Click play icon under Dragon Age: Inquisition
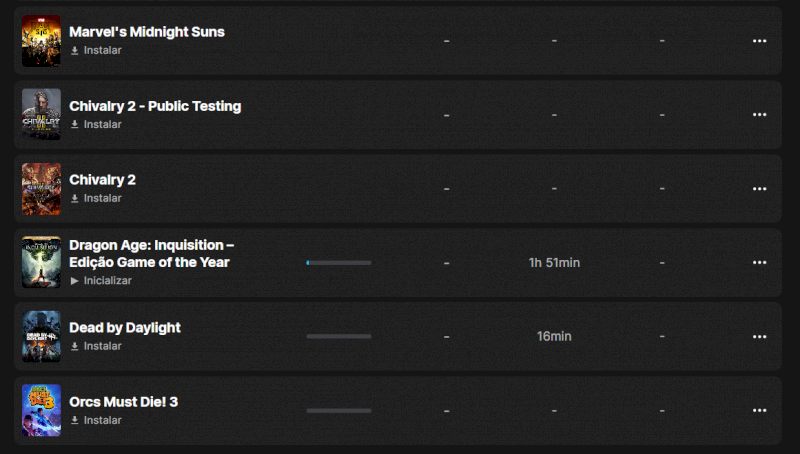The width and height of the screenshot is (800, 454). [75, 281]
